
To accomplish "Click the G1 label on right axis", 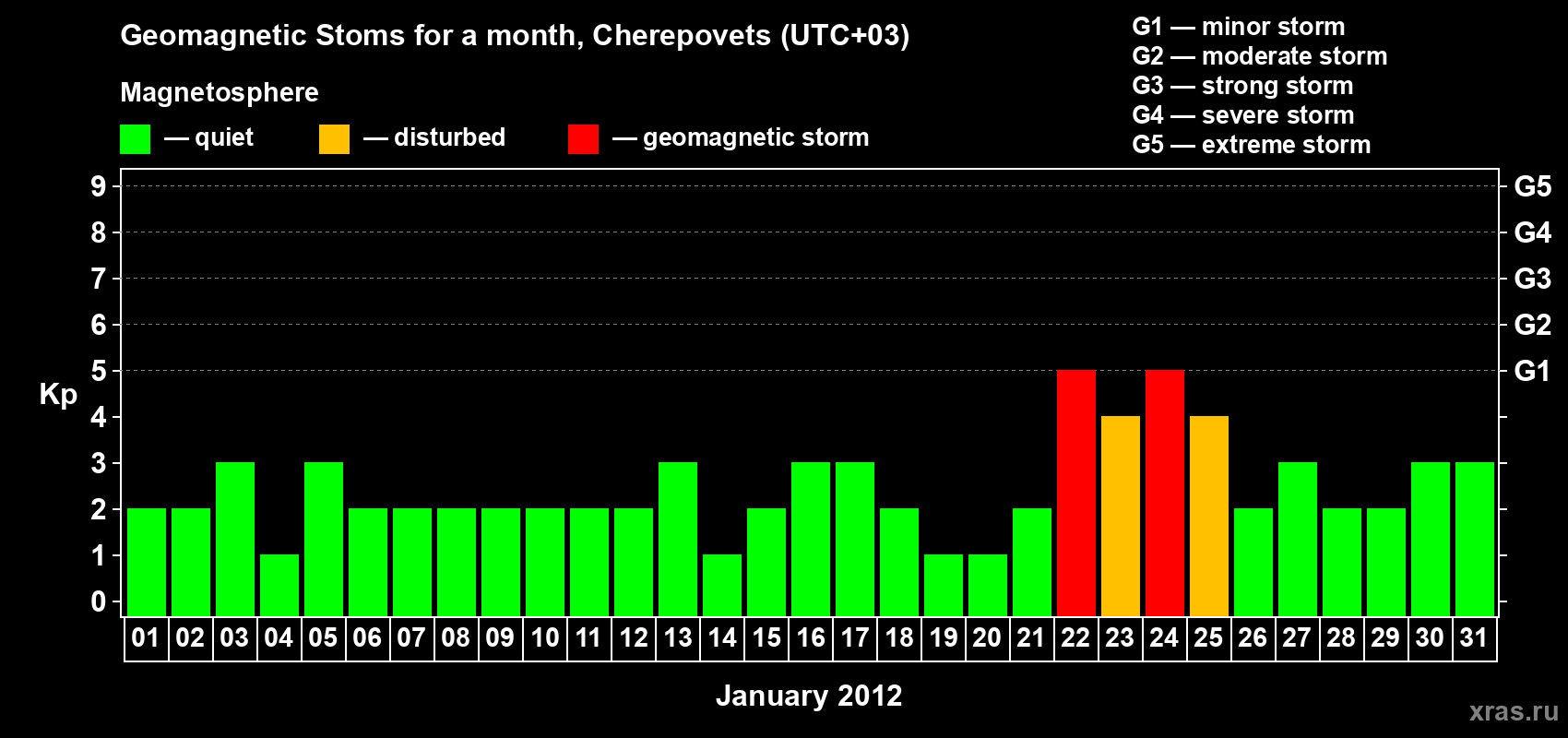I will (x=1533, y=371).
